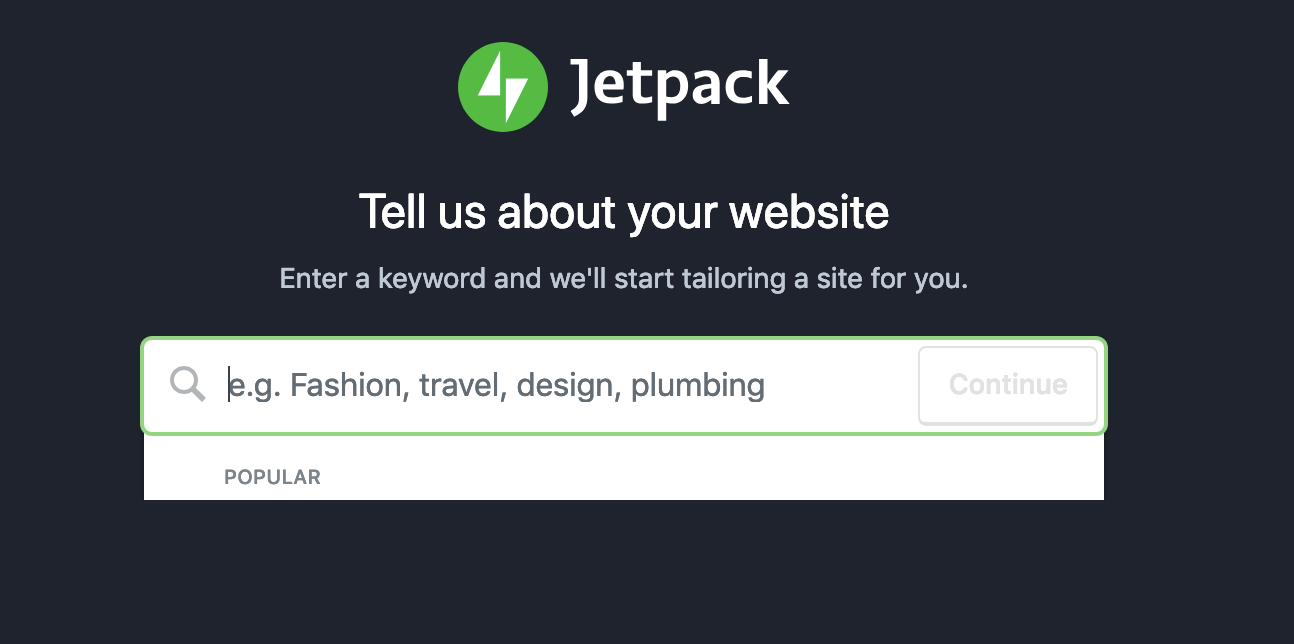This screenshot has width=1294, height=644.
Task: Click the white area beside POPULAR label
Action: coord(700,477)
